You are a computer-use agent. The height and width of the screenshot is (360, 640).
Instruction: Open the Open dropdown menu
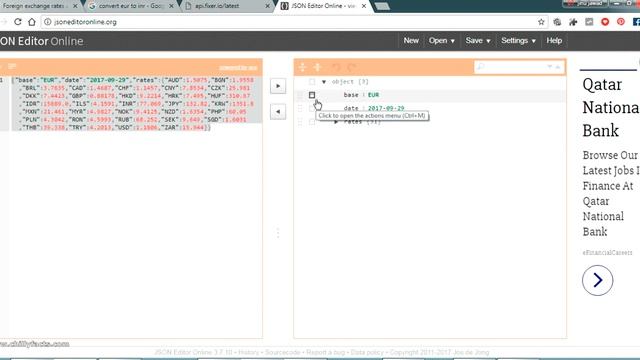point(442,41)
